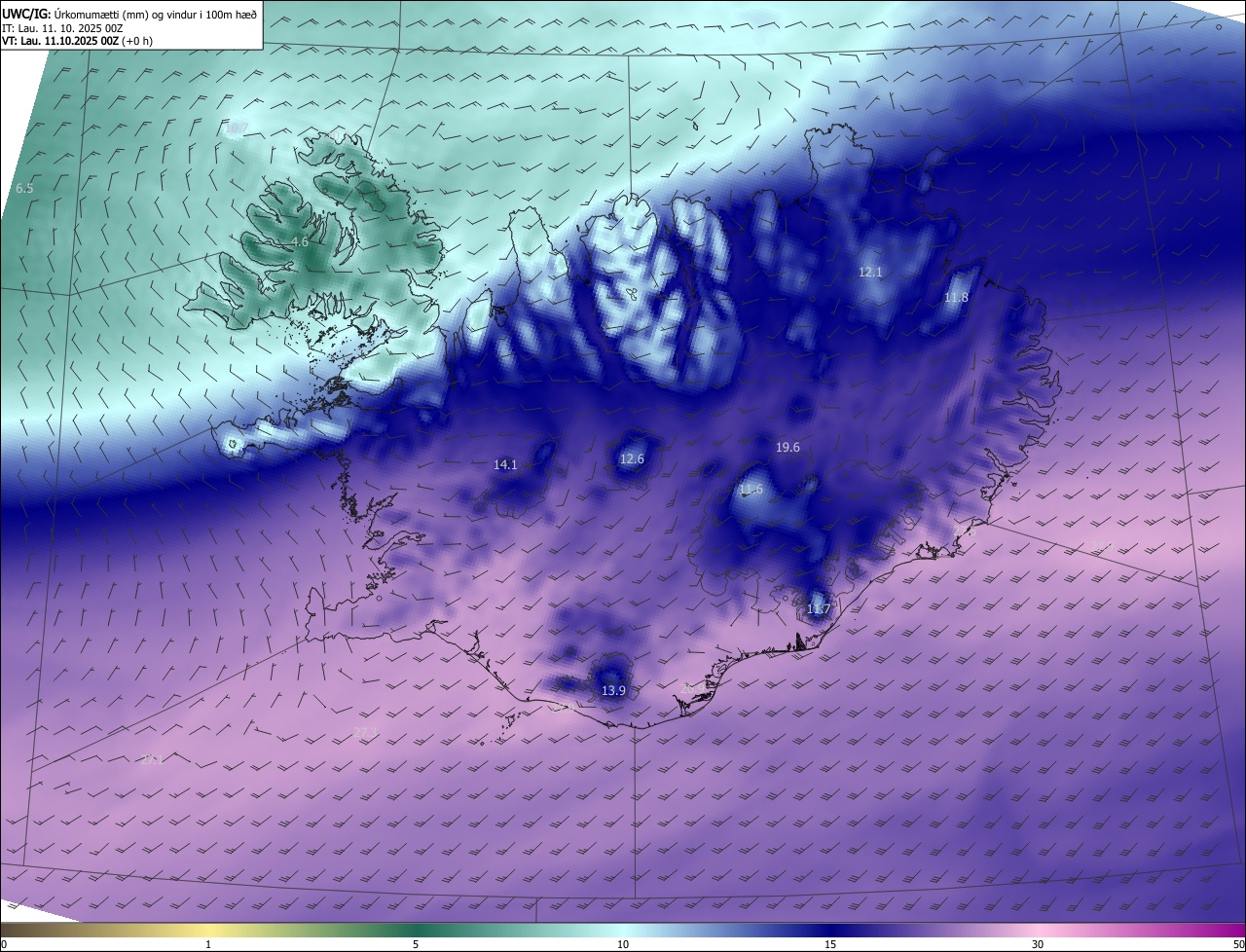Viewport: 1246px width, 952px height.
Task: Click the 50 tick on the color scale
Action: pos(1238,944)
